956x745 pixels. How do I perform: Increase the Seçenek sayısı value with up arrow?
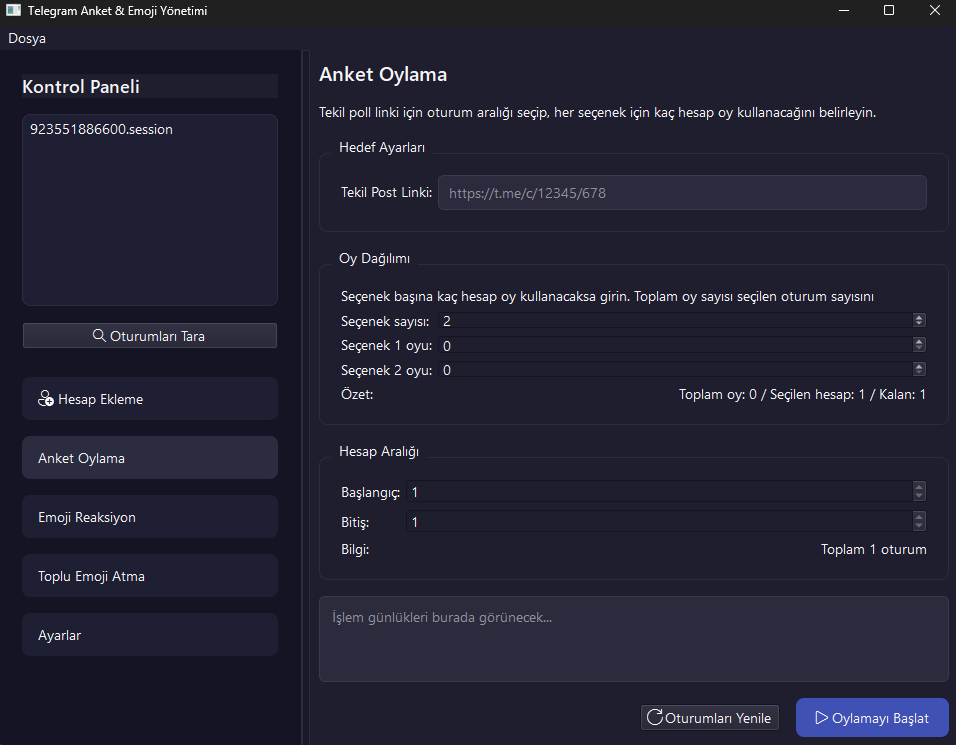(919, 318)
